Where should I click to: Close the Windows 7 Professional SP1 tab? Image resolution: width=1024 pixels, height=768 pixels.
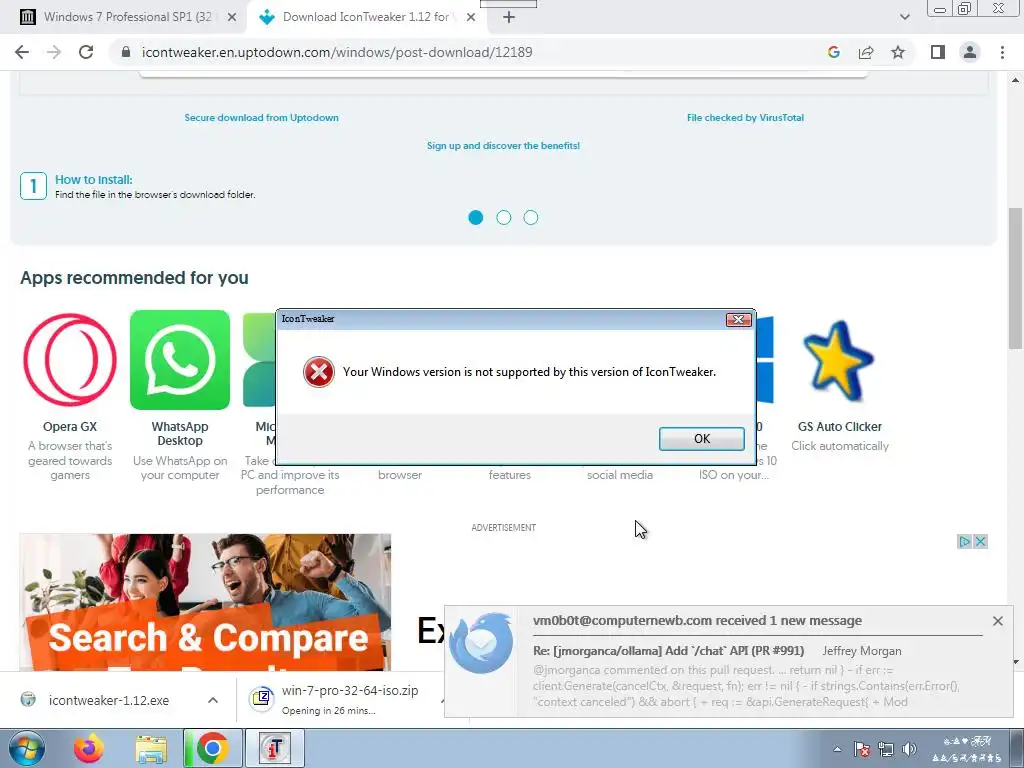[x=231, y=18]
